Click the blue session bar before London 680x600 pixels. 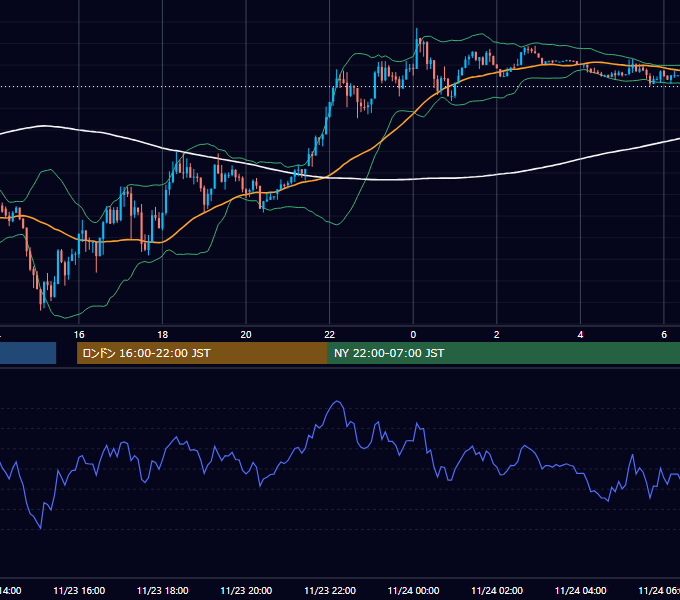point(28,353)
